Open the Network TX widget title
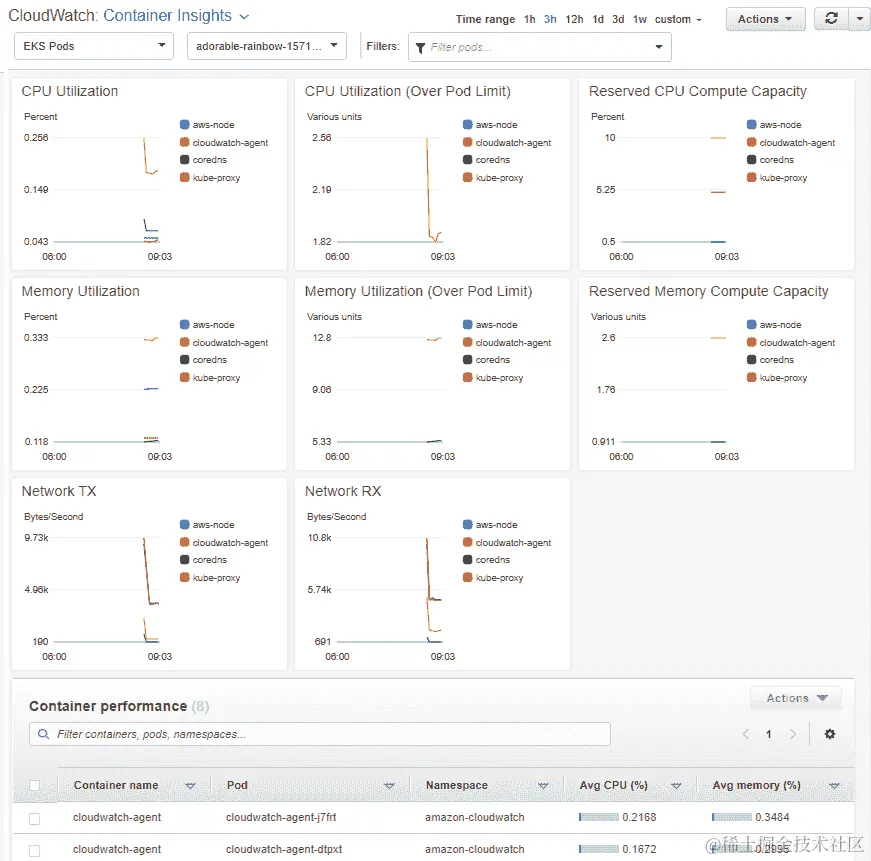 point(59,491)
